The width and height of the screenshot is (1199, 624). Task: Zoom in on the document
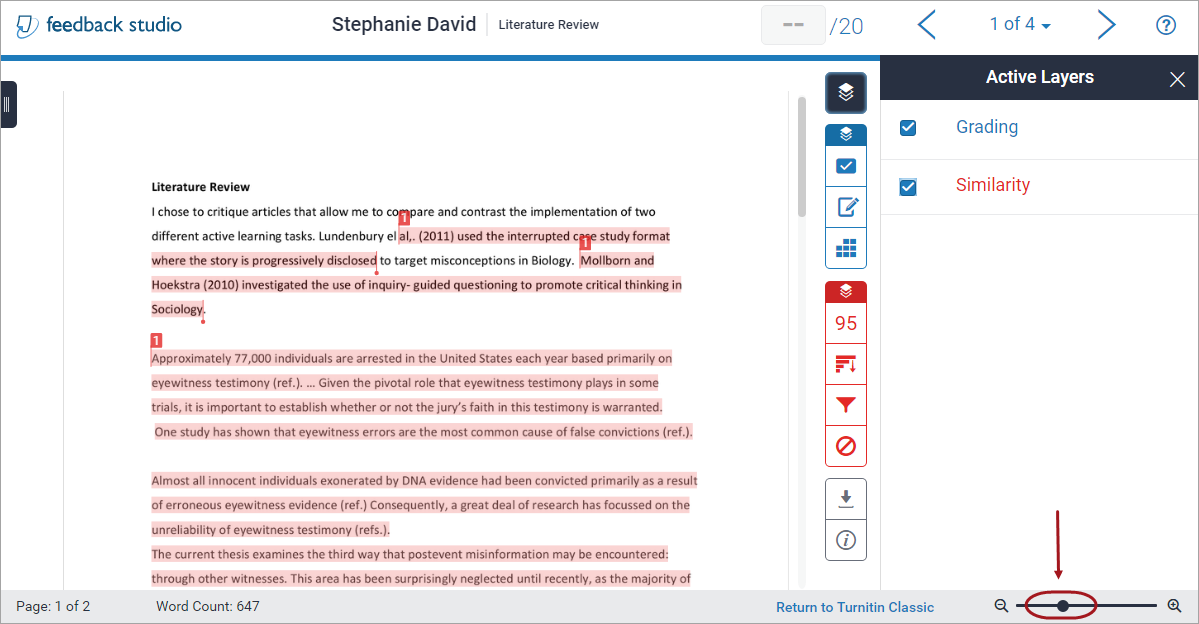pos(1175,605)
